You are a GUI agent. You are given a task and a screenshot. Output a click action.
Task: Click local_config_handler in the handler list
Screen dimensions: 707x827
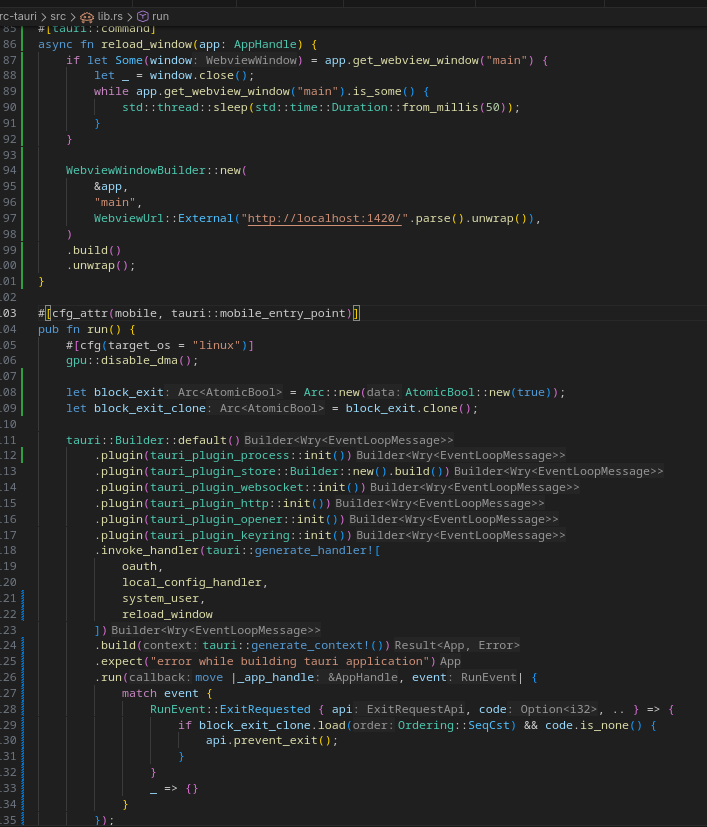[x=194, y=582]
